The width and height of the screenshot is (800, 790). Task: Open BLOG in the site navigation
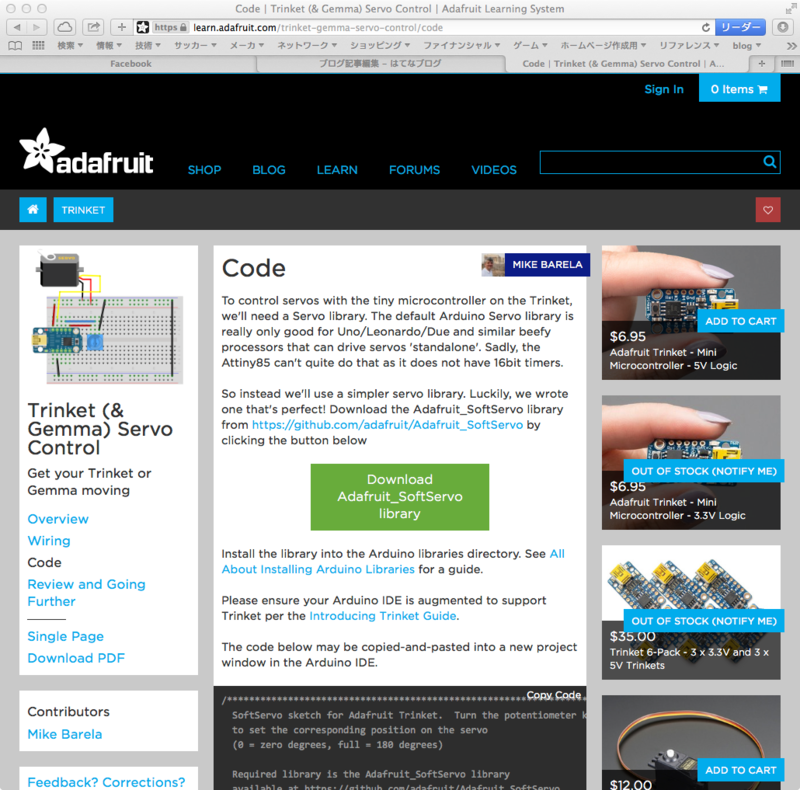tap(269, 170)
